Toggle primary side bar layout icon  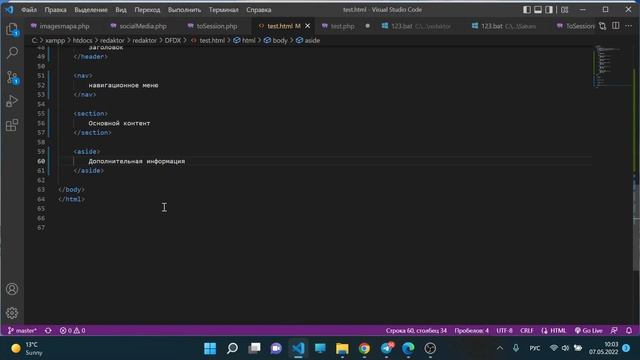(527, 9)
